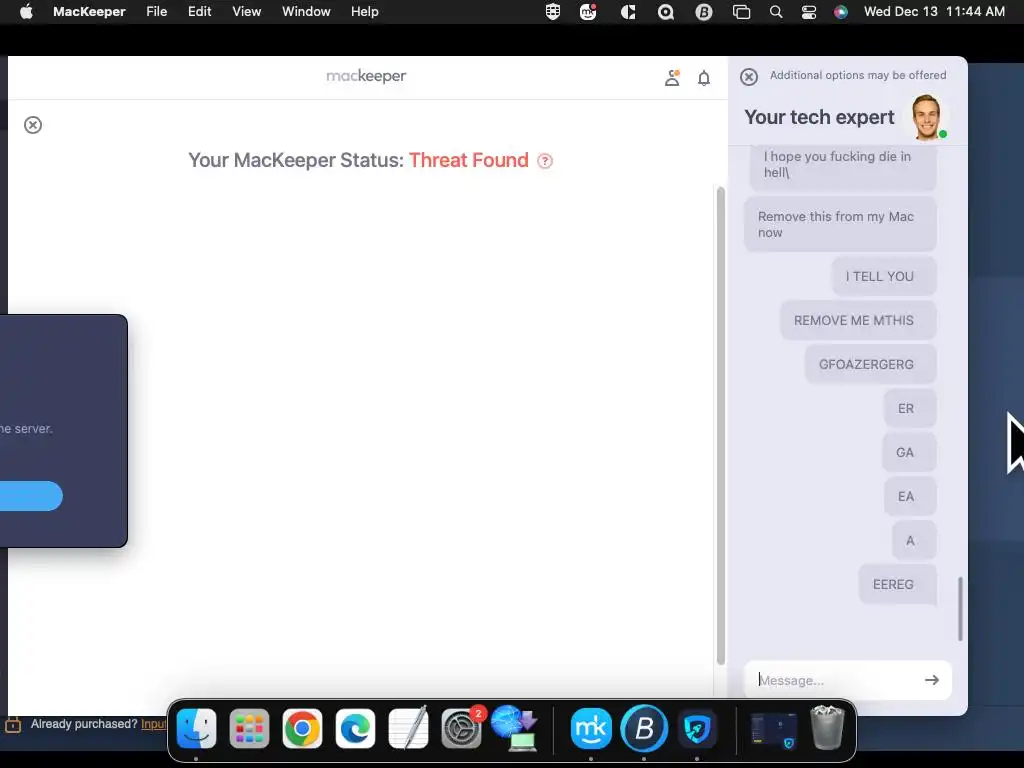Click the tech expert avatar photo
Screen dimensions: 1024x768
click(927, 117)
